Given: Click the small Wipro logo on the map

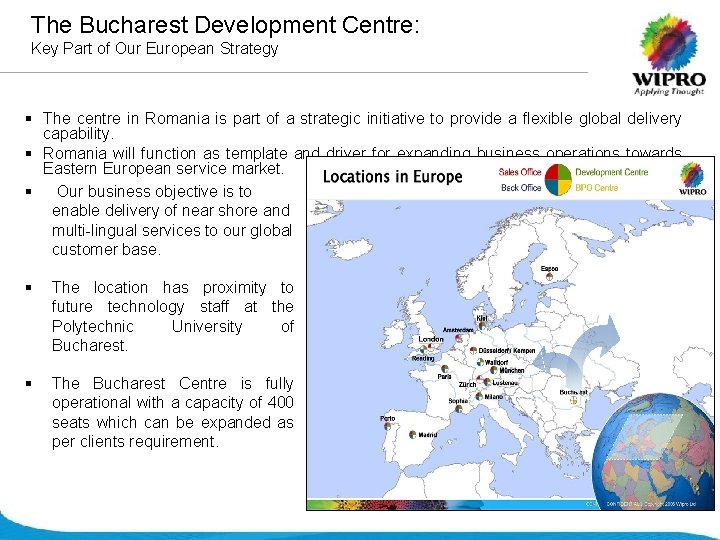Looking at the screenshot, I should (x=692, y=178).
